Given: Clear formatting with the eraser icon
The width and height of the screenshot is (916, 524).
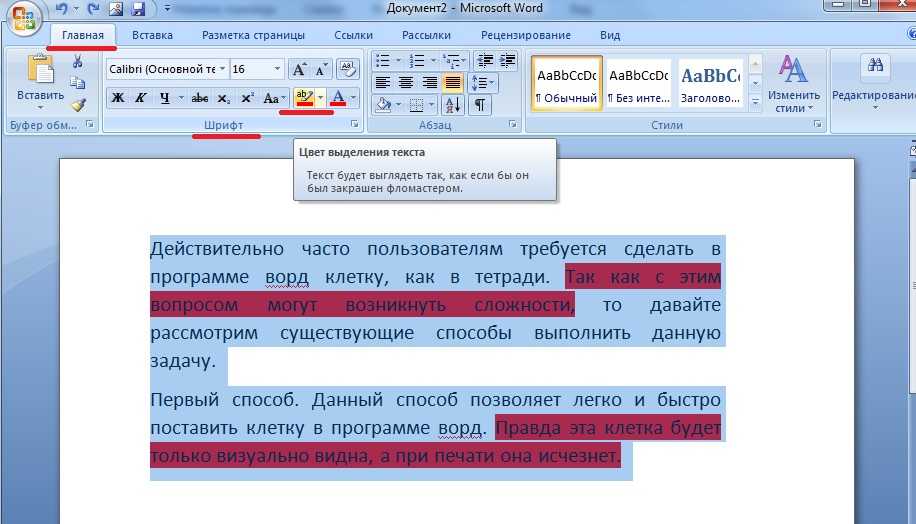Looking at the screenshot, I should point(348,70).
